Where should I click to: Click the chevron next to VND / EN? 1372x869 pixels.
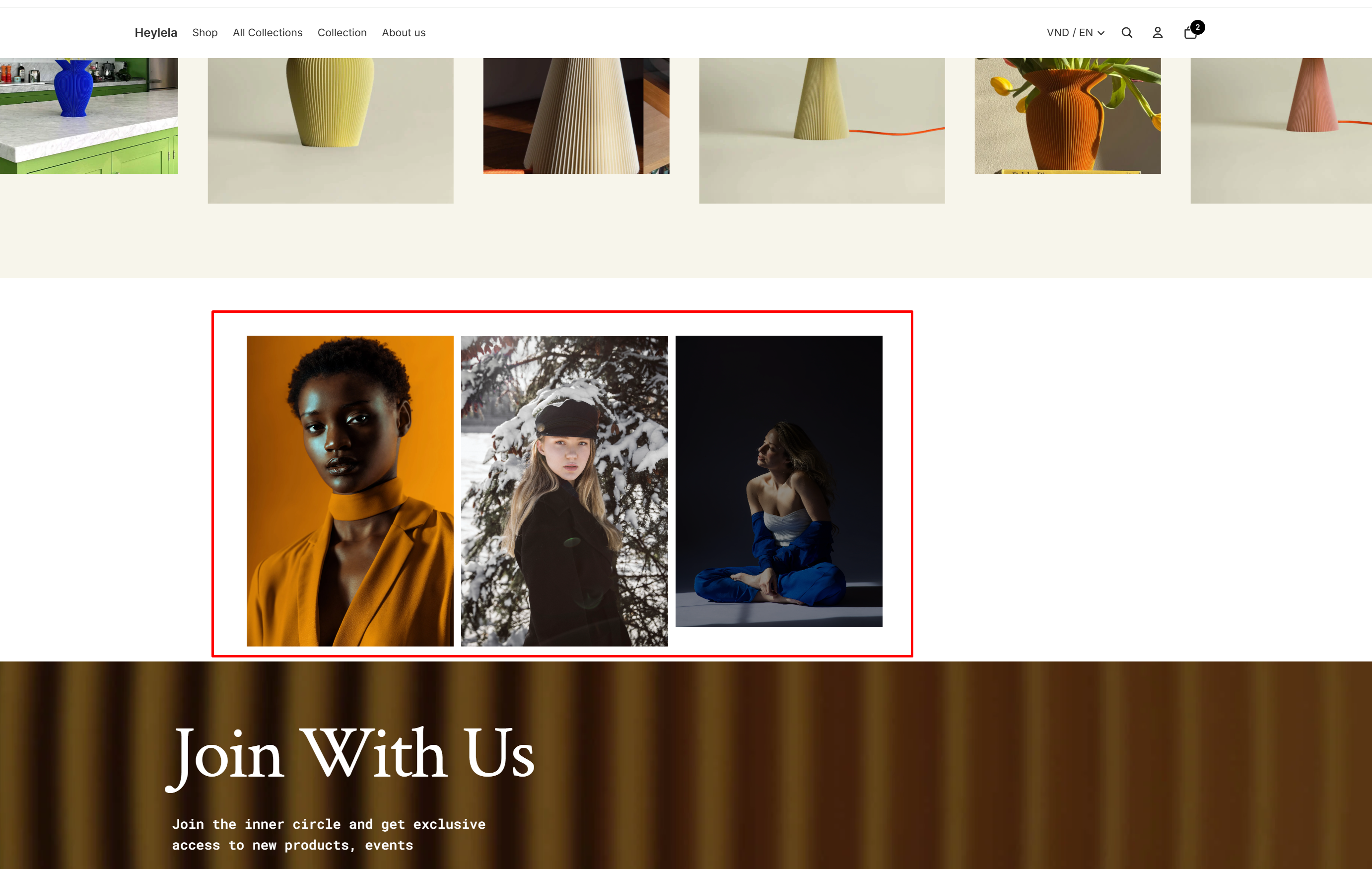[x=1101, y=33]
